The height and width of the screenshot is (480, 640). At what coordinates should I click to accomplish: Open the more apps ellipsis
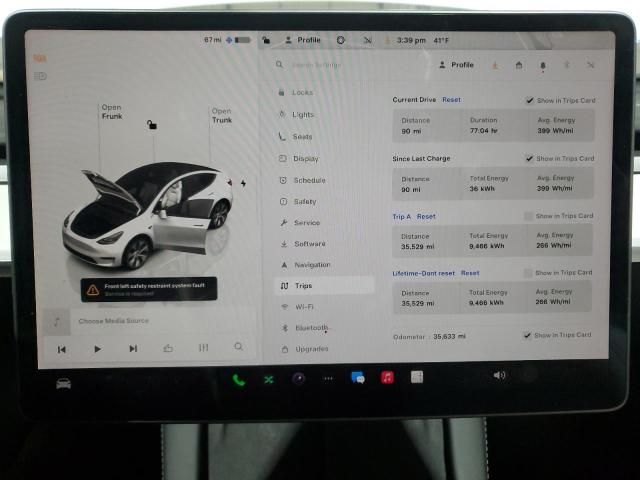328,379
